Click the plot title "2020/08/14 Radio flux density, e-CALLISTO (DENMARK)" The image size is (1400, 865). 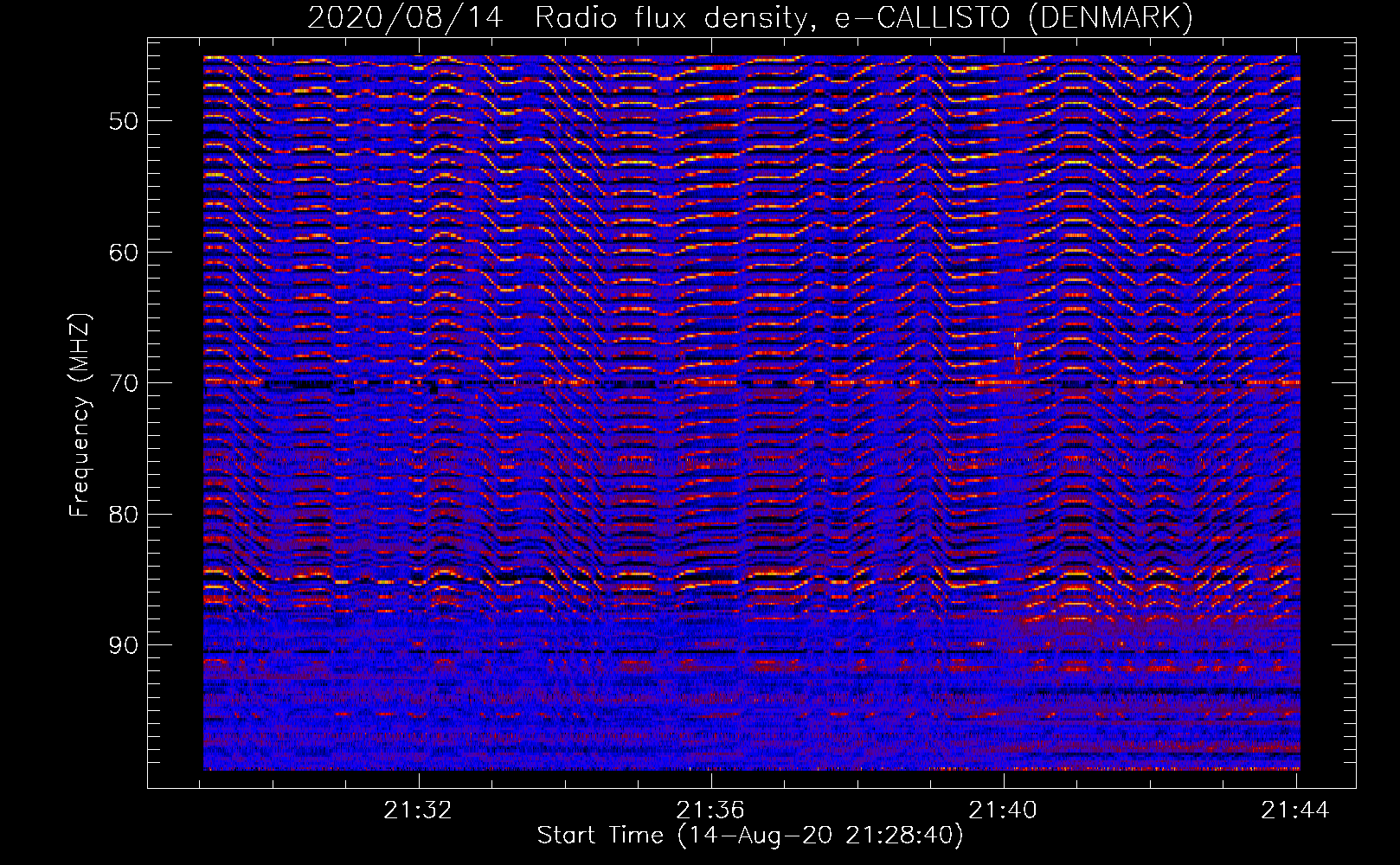pyautogui.click(x=749, y=18)
